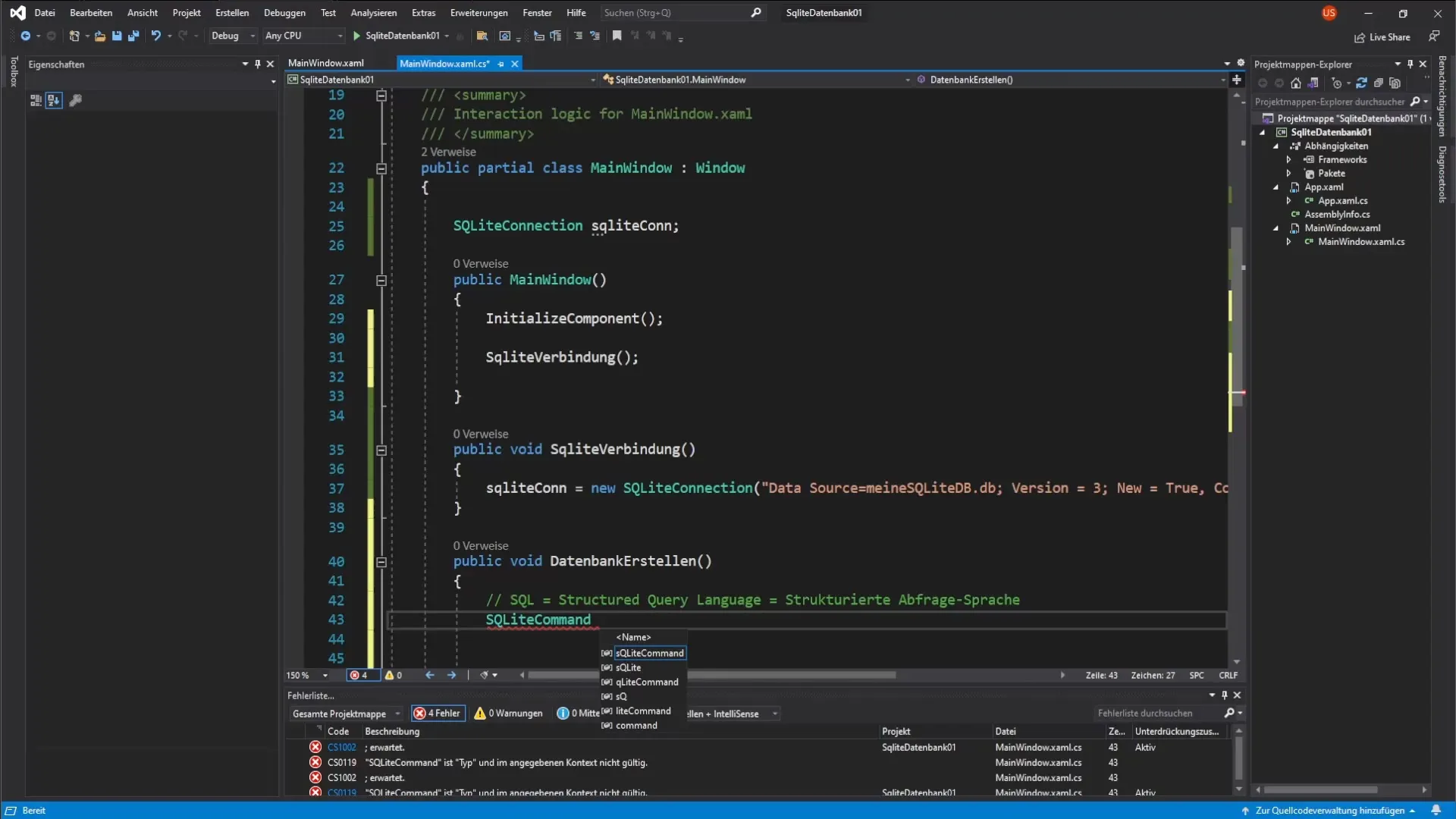Click the New Project toolbar icon

click(x=74, y=36)
